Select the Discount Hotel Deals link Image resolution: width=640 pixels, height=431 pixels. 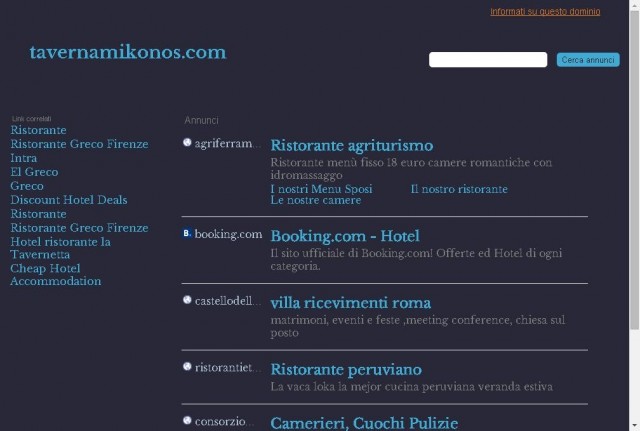pyautogui.click(x=69, y=200)
